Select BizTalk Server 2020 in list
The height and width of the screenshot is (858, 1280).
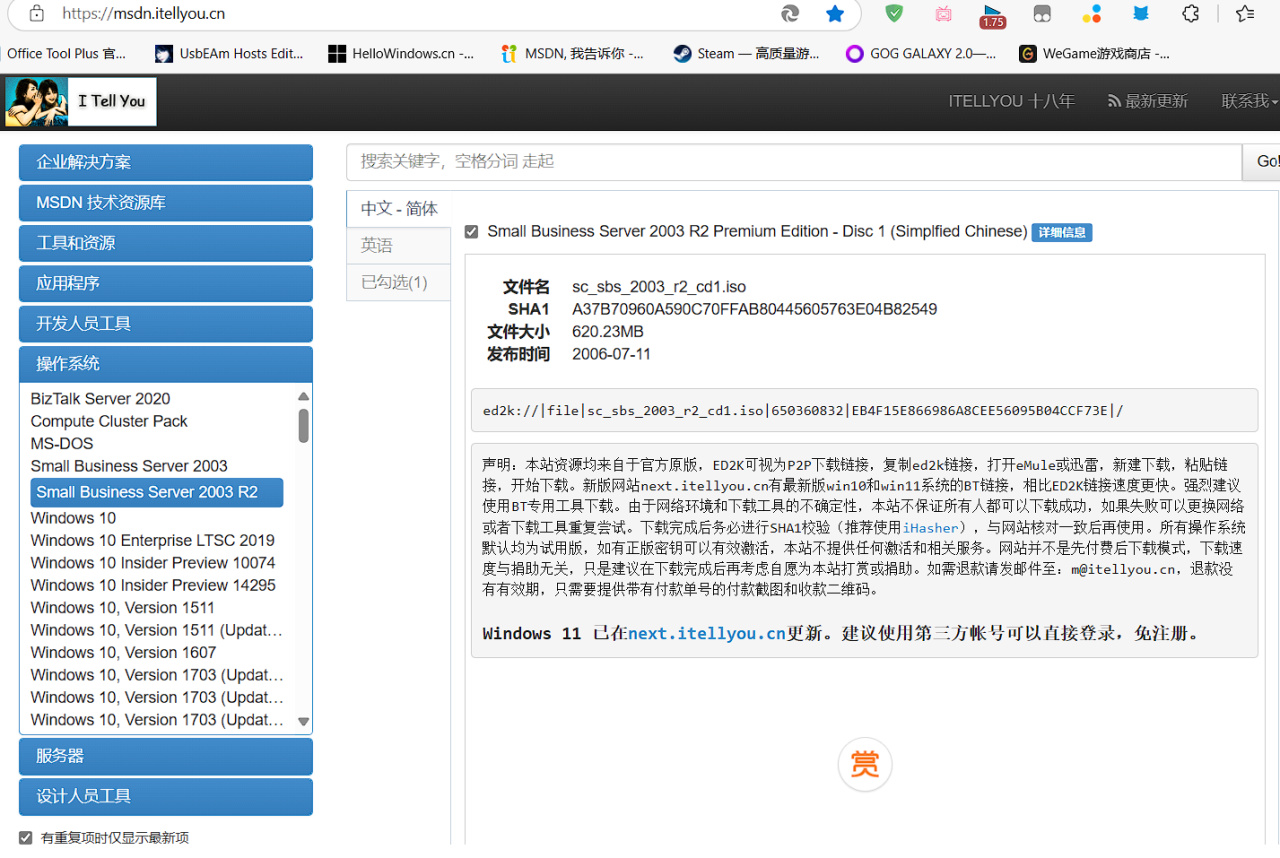coord(101,399)
